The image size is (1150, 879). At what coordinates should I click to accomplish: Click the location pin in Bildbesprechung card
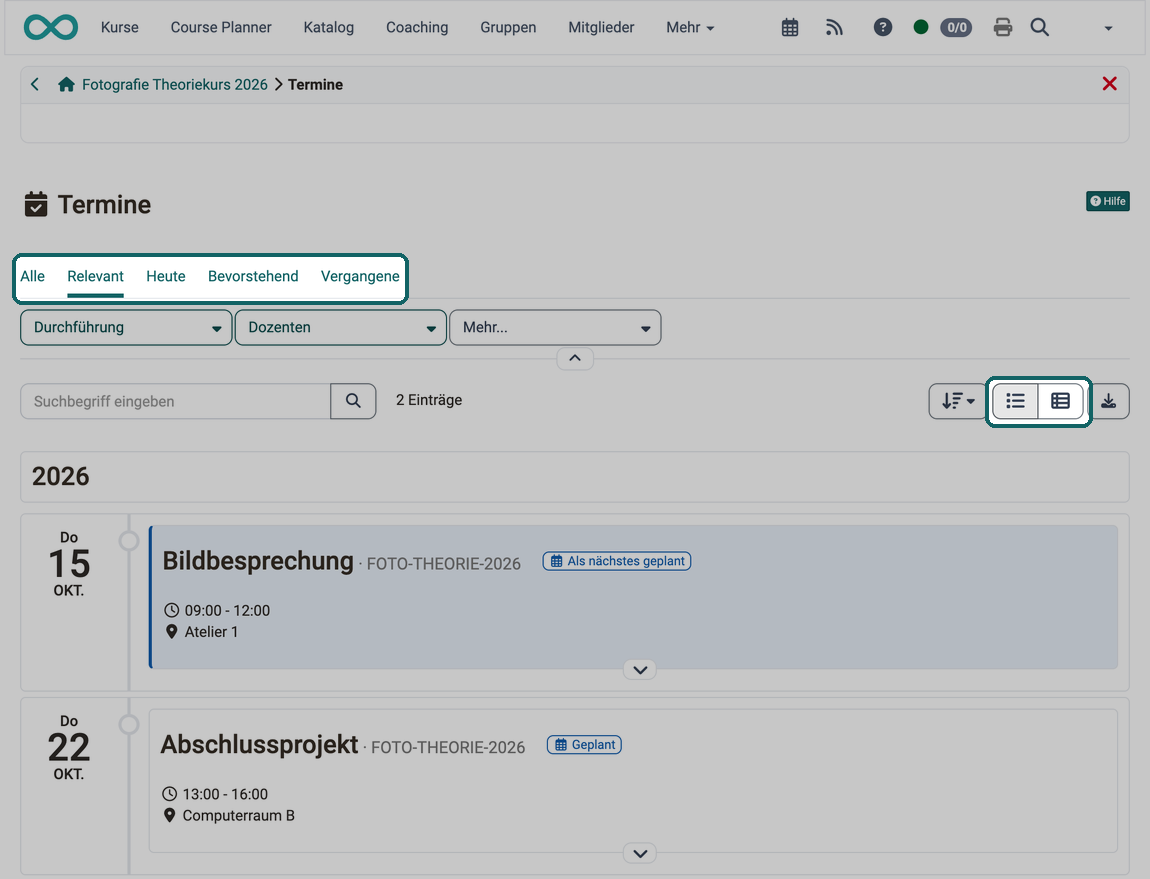(x=172, y=632)
